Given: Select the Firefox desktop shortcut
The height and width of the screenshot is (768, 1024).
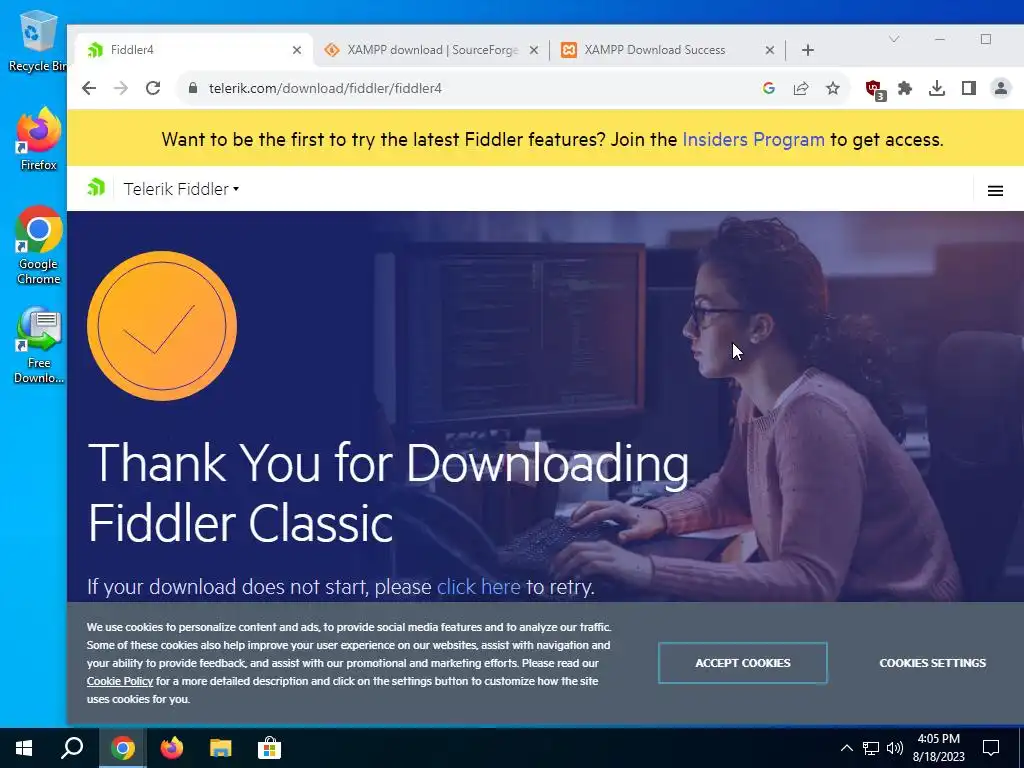Looking at the screenshot, I should click(x=38, y=139).
